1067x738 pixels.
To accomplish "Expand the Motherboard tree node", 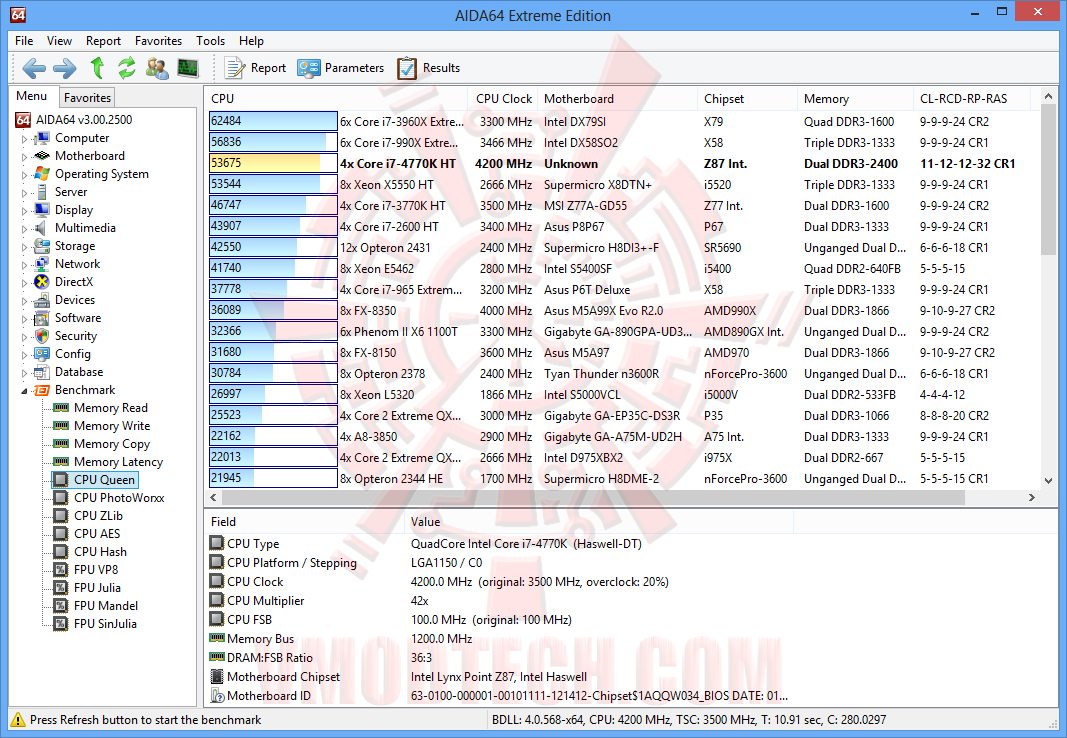I will tap(24, 156).
